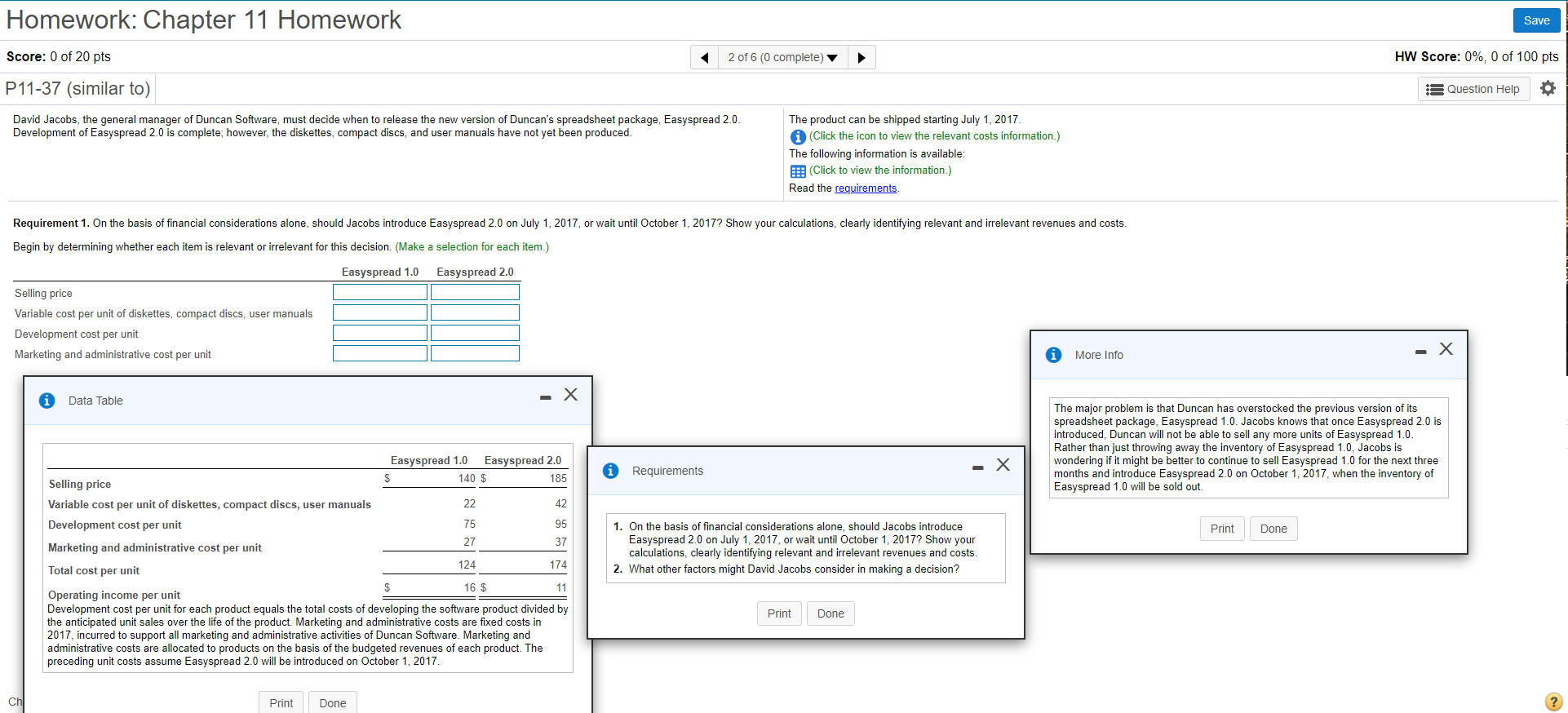Open the requirements link
1568x713 pixels.
(x=865, y=188)
